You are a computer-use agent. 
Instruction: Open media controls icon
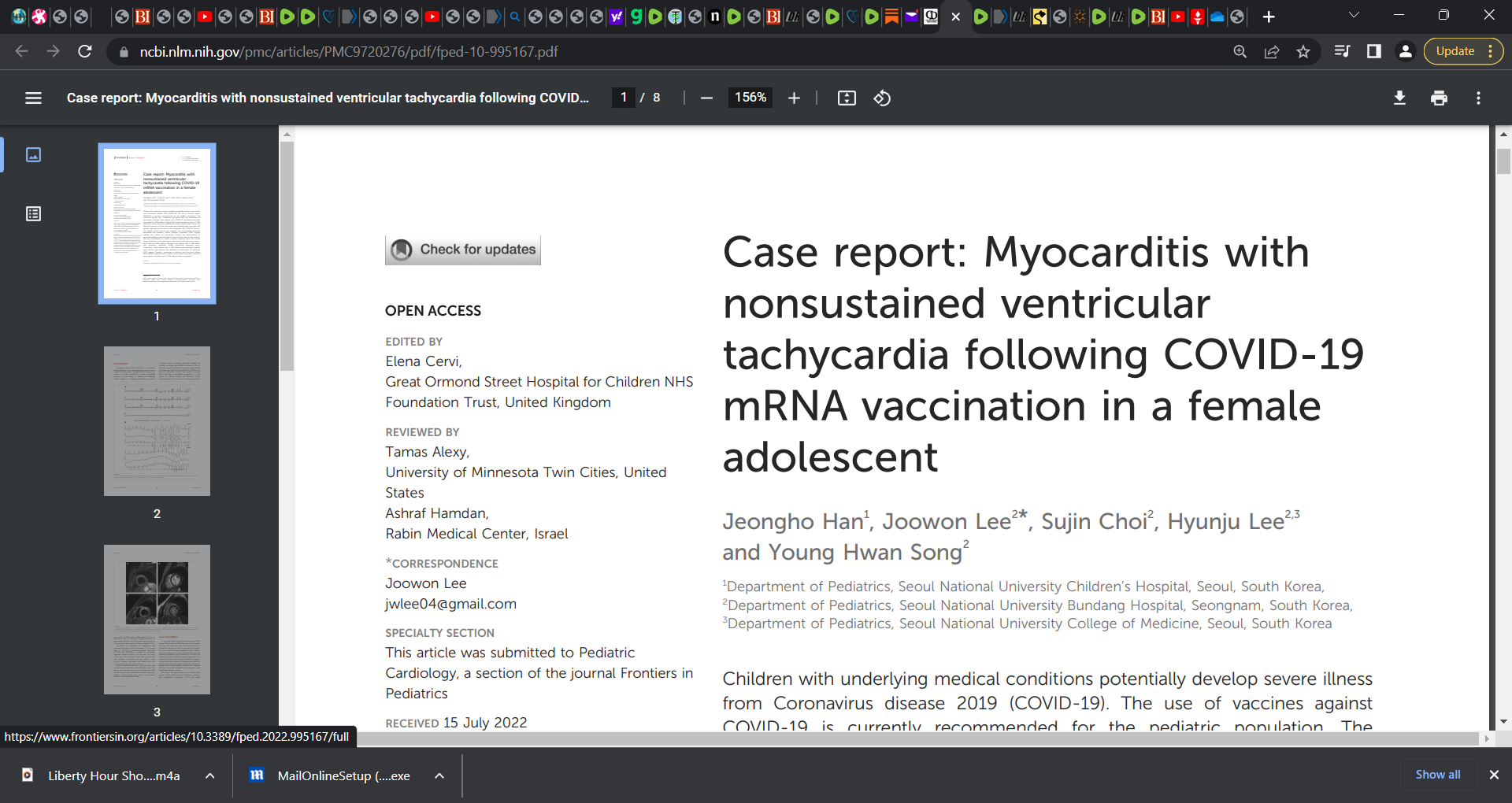pyautogui.click(x=1342, y=51)
